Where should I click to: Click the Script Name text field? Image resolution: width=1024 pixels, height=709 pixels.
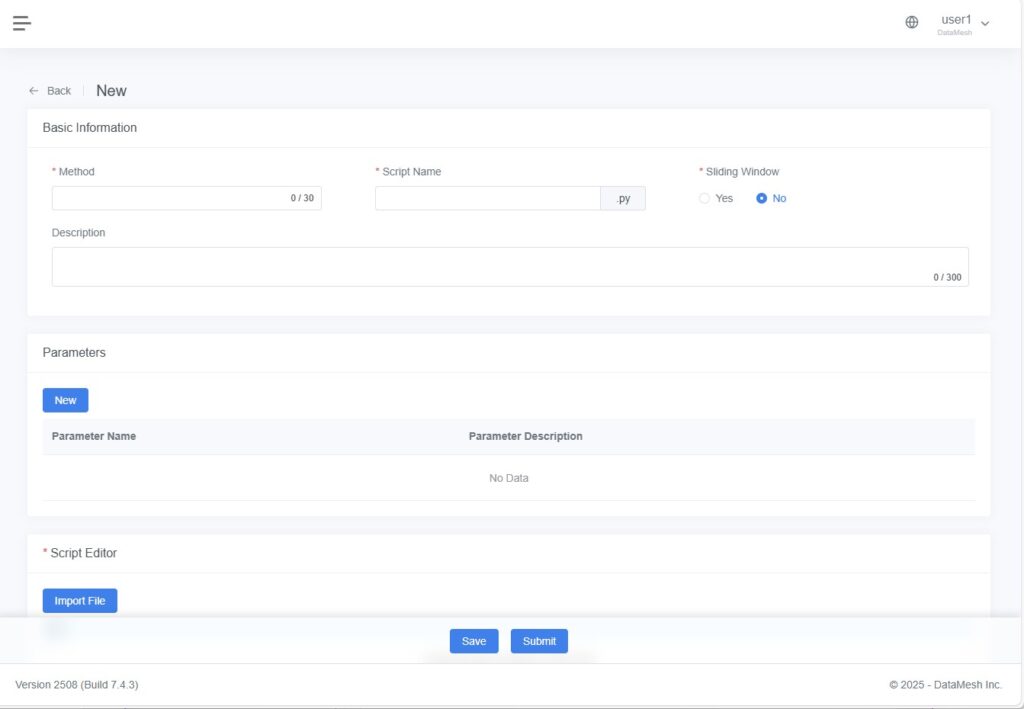[x=487, y=198]
